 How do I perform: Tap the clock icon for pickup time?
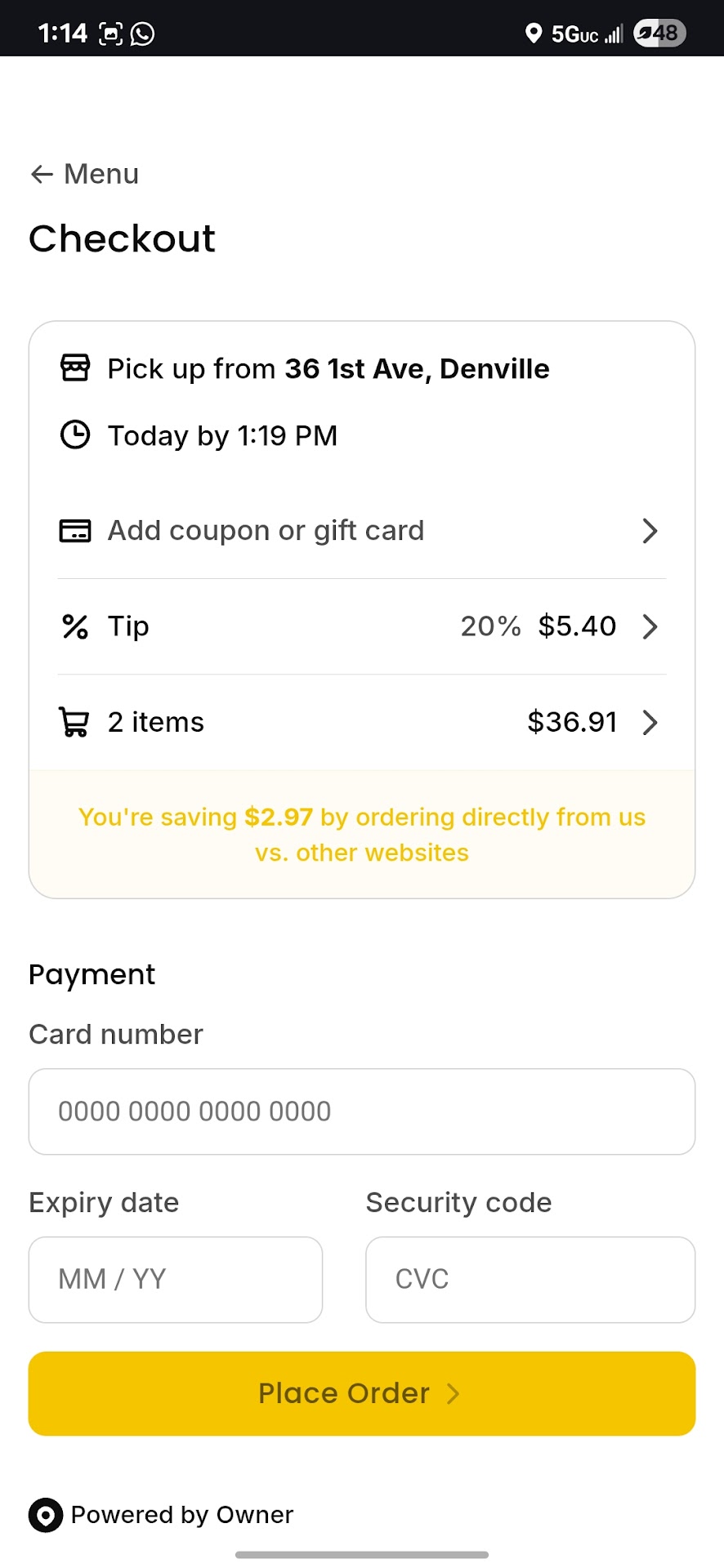point(75,434)
